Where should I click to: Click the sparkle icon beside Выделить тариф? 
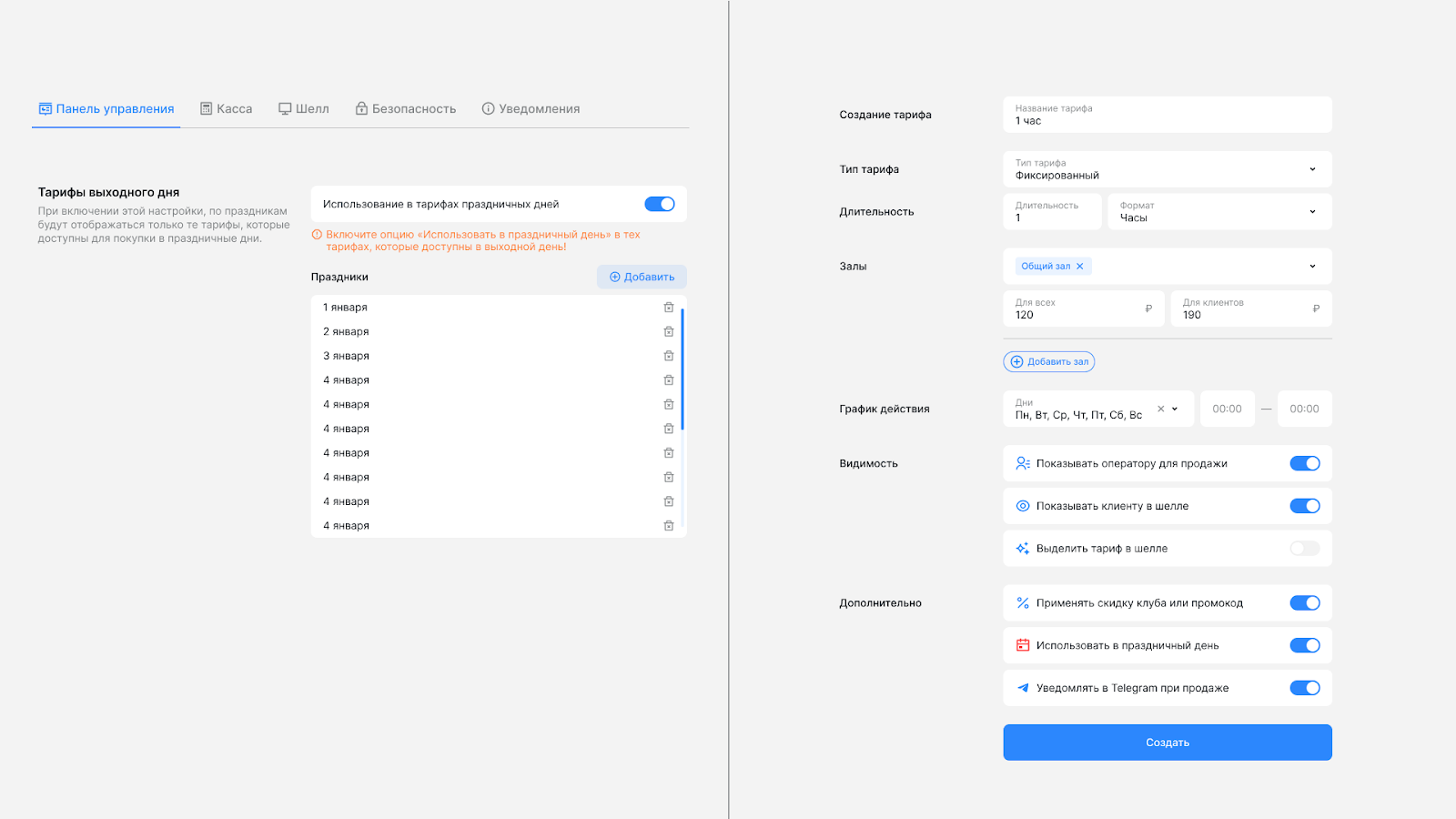pos(1023,549)
